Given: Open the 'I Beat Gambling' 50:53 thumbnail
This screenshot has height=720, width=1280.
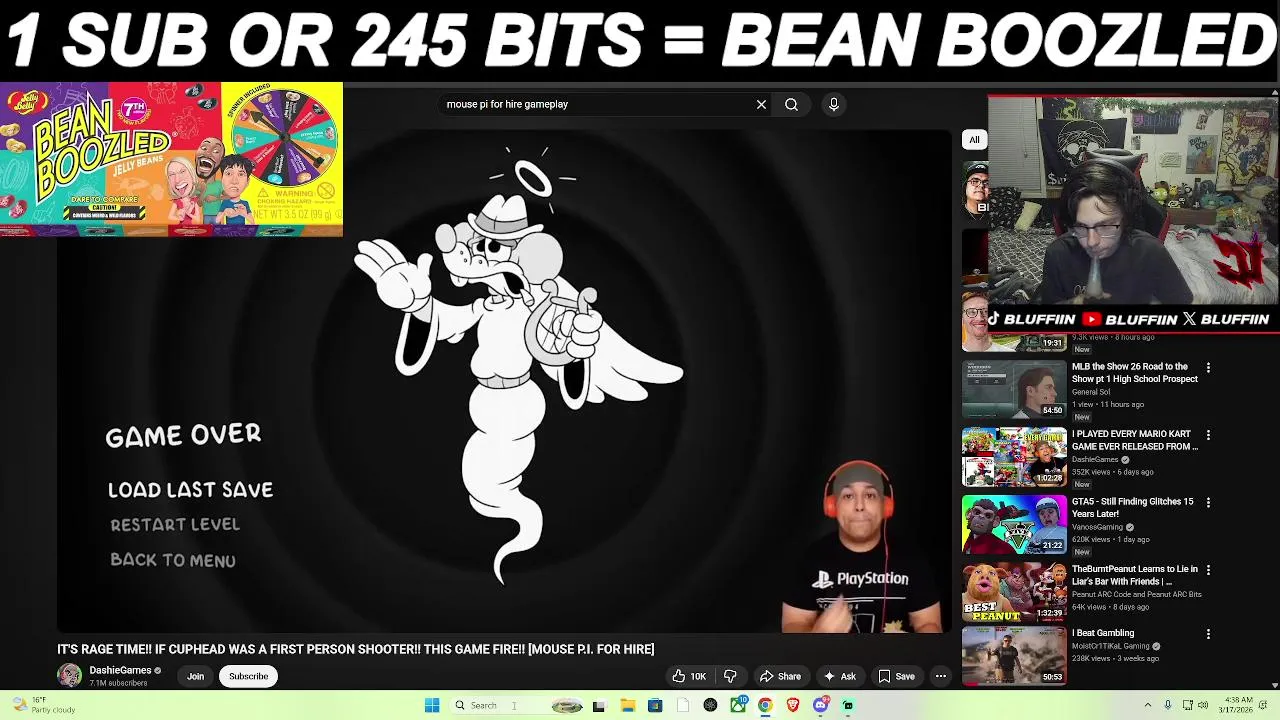Looking at the screenshot, I should tap(1014, 656).
